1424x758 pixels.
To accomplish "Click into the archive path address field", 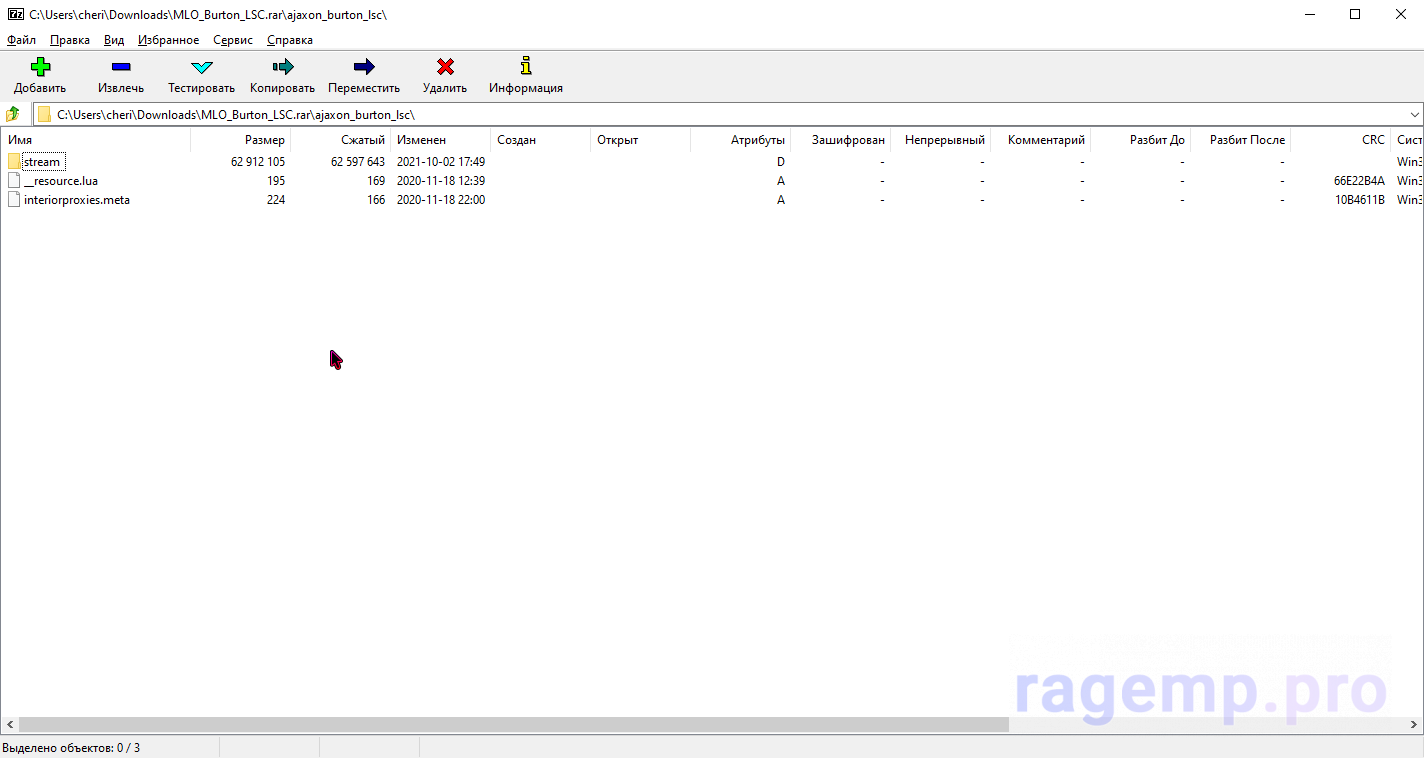I will [700, 115].
